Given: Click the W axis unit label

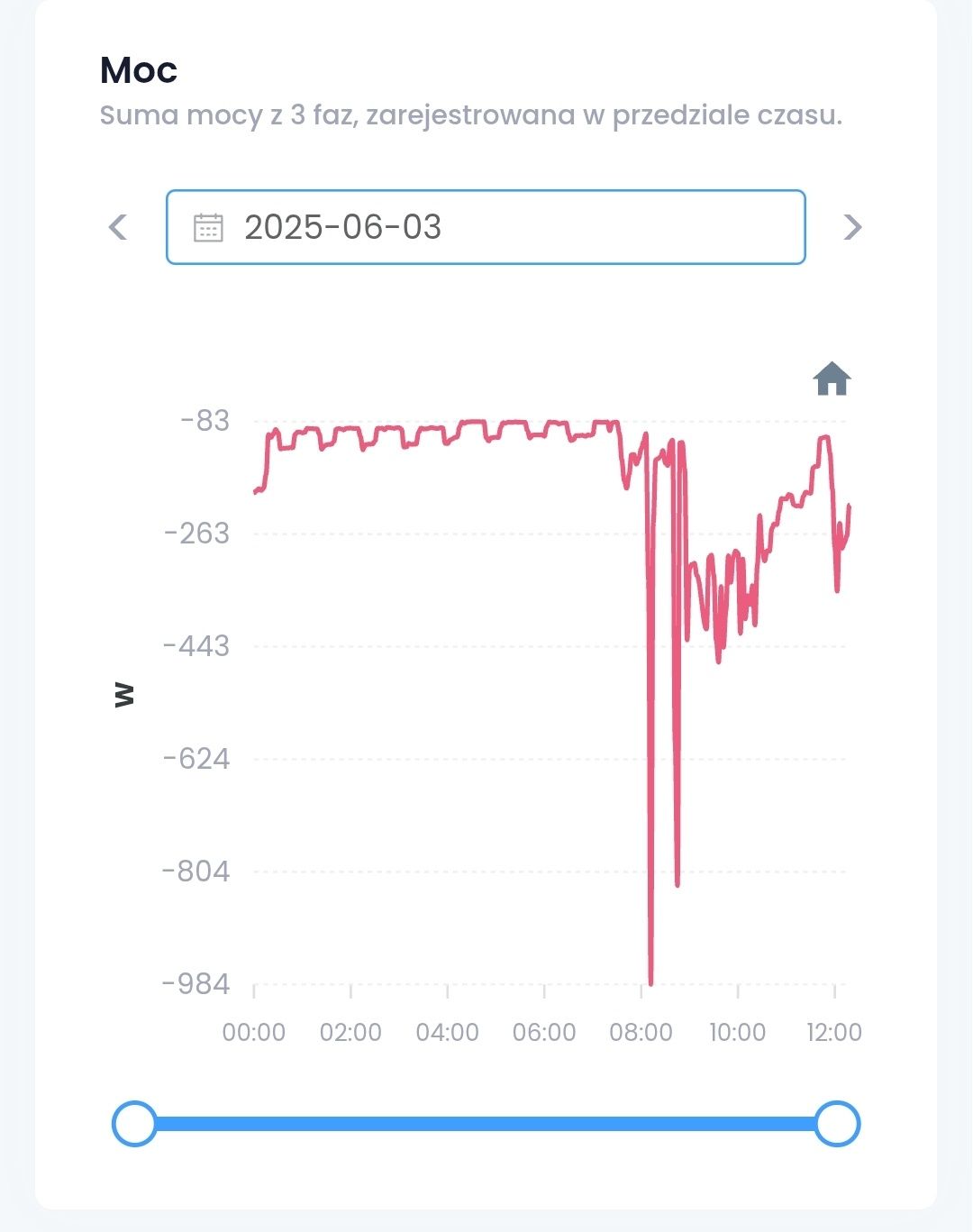Looking at the screenshot, I should [124, 694].
